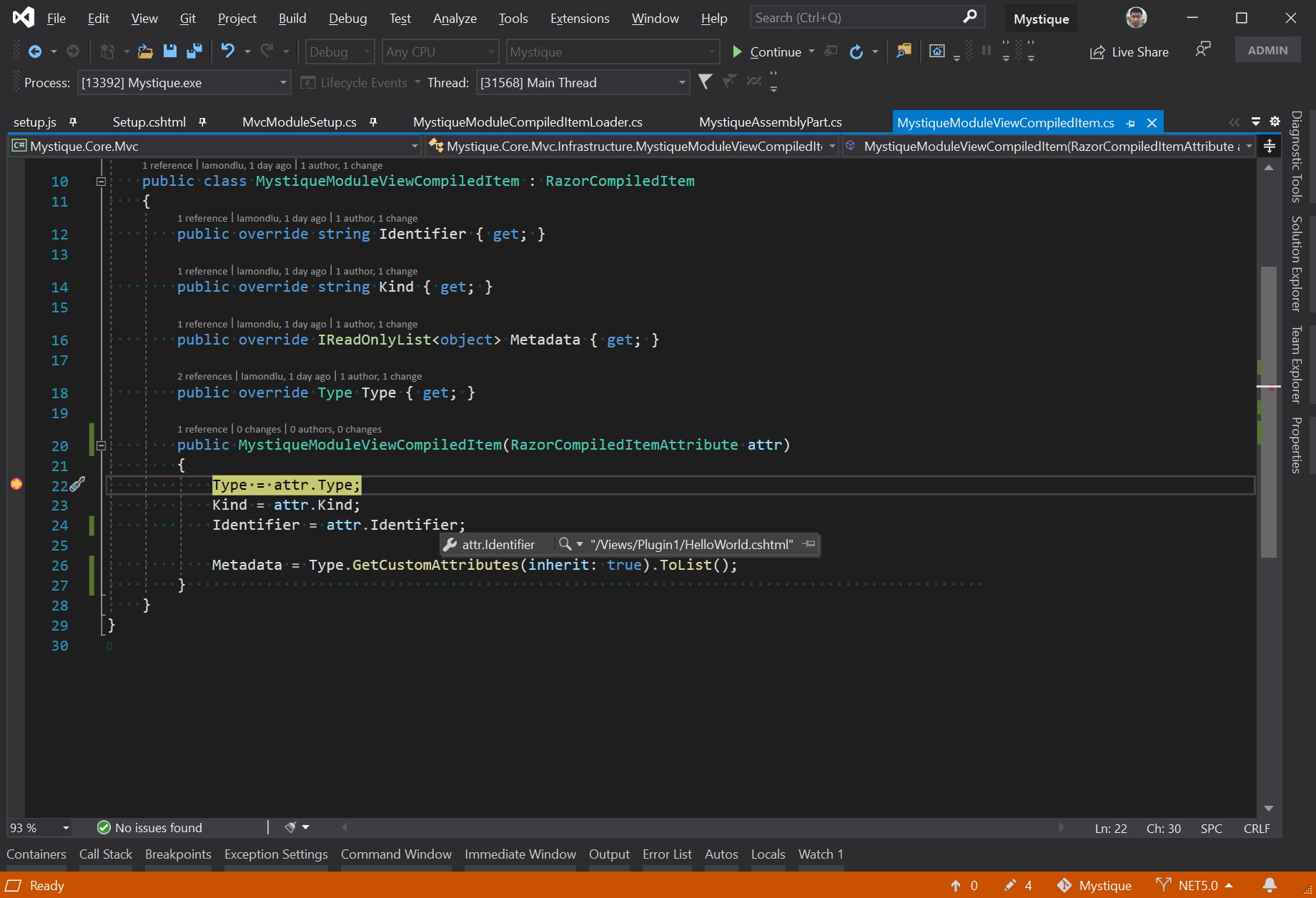Click the '2 references' CodeLens link above Type
The image size is (1316, 898).
(204, 376)
